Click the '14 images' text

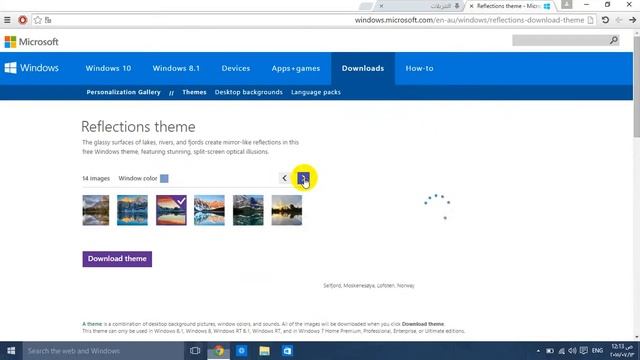tap(96, 178)
